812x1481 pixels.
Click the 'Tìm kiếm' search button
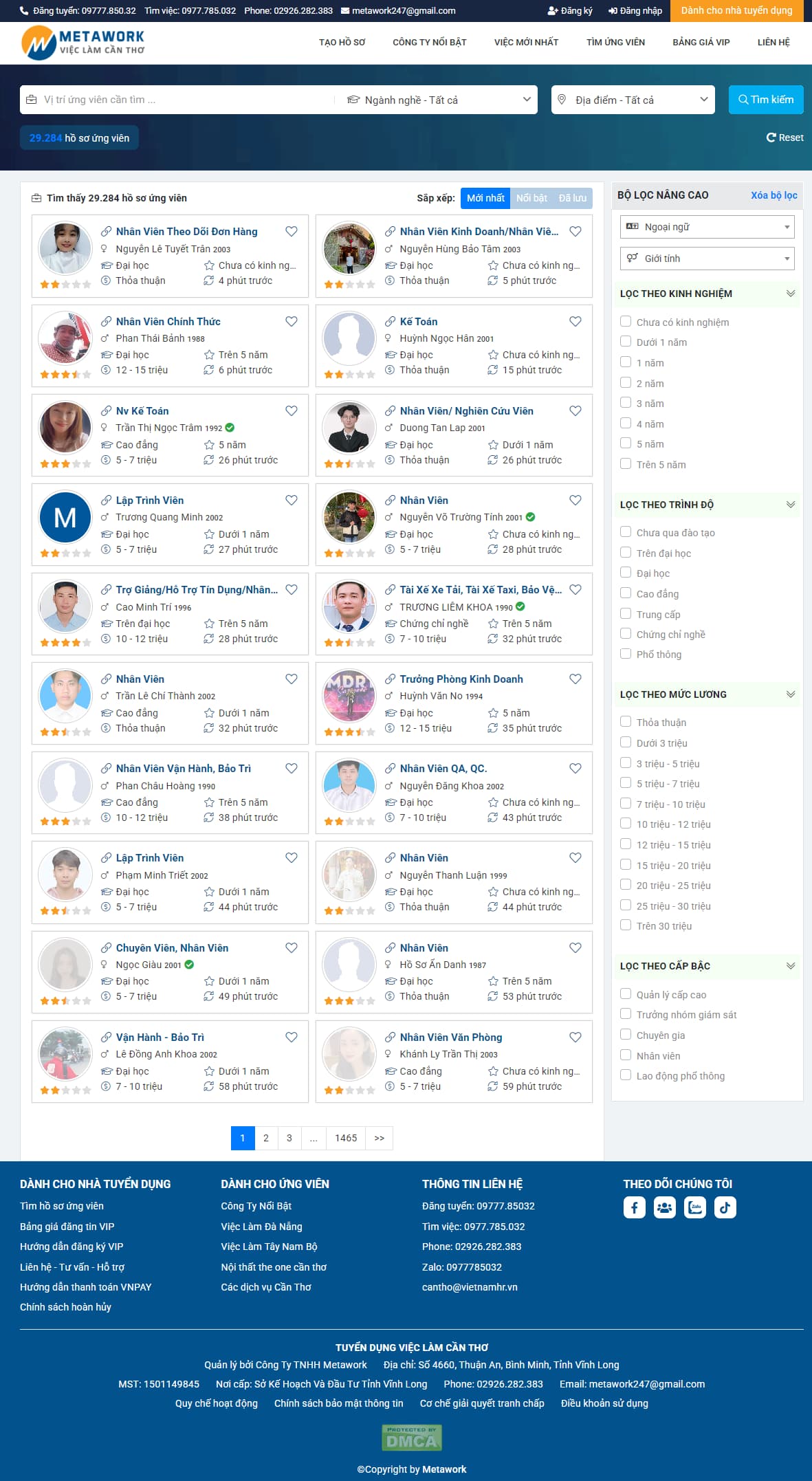click(765, 100)
